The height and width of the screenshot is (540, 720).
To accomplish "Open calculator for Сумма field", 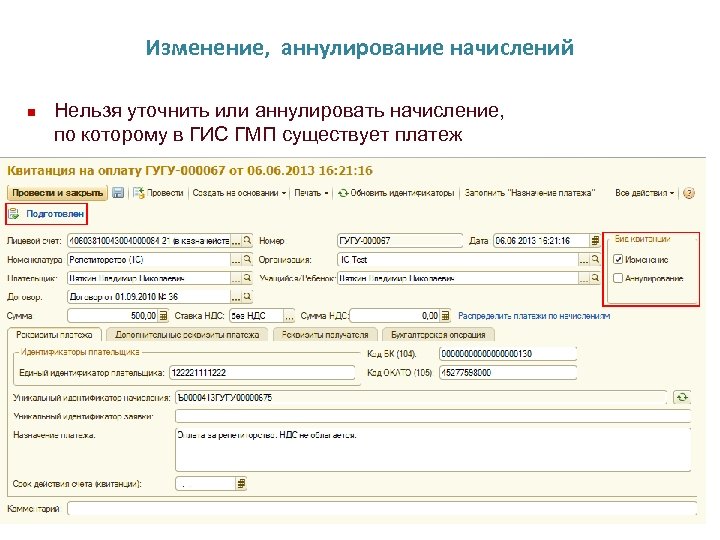I will tap(163, 316).
